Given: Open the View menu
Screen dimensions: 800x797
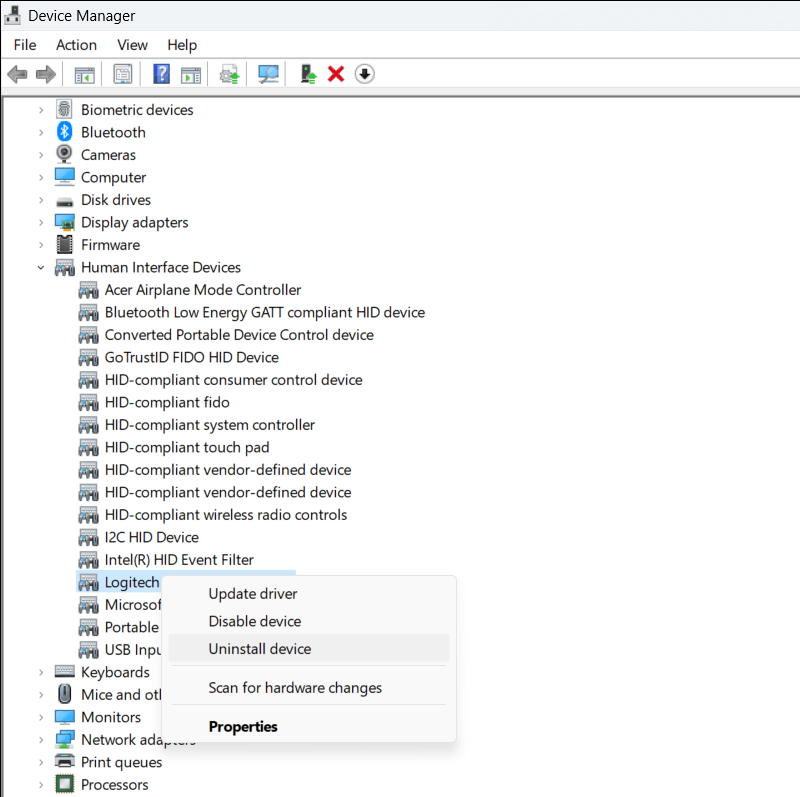Looking at the screenshot, I should 132,45.
